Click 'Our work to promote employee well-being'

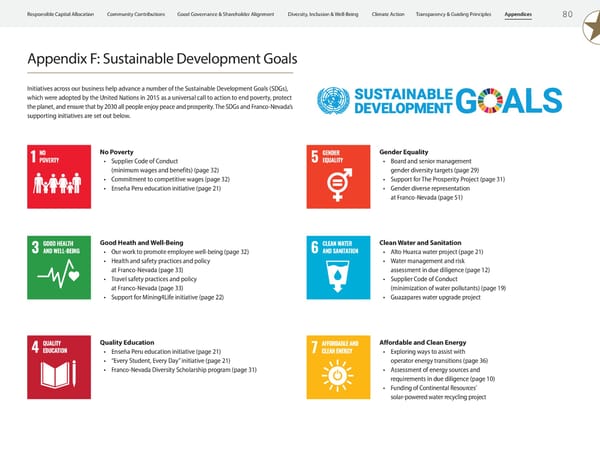(180, 252)
